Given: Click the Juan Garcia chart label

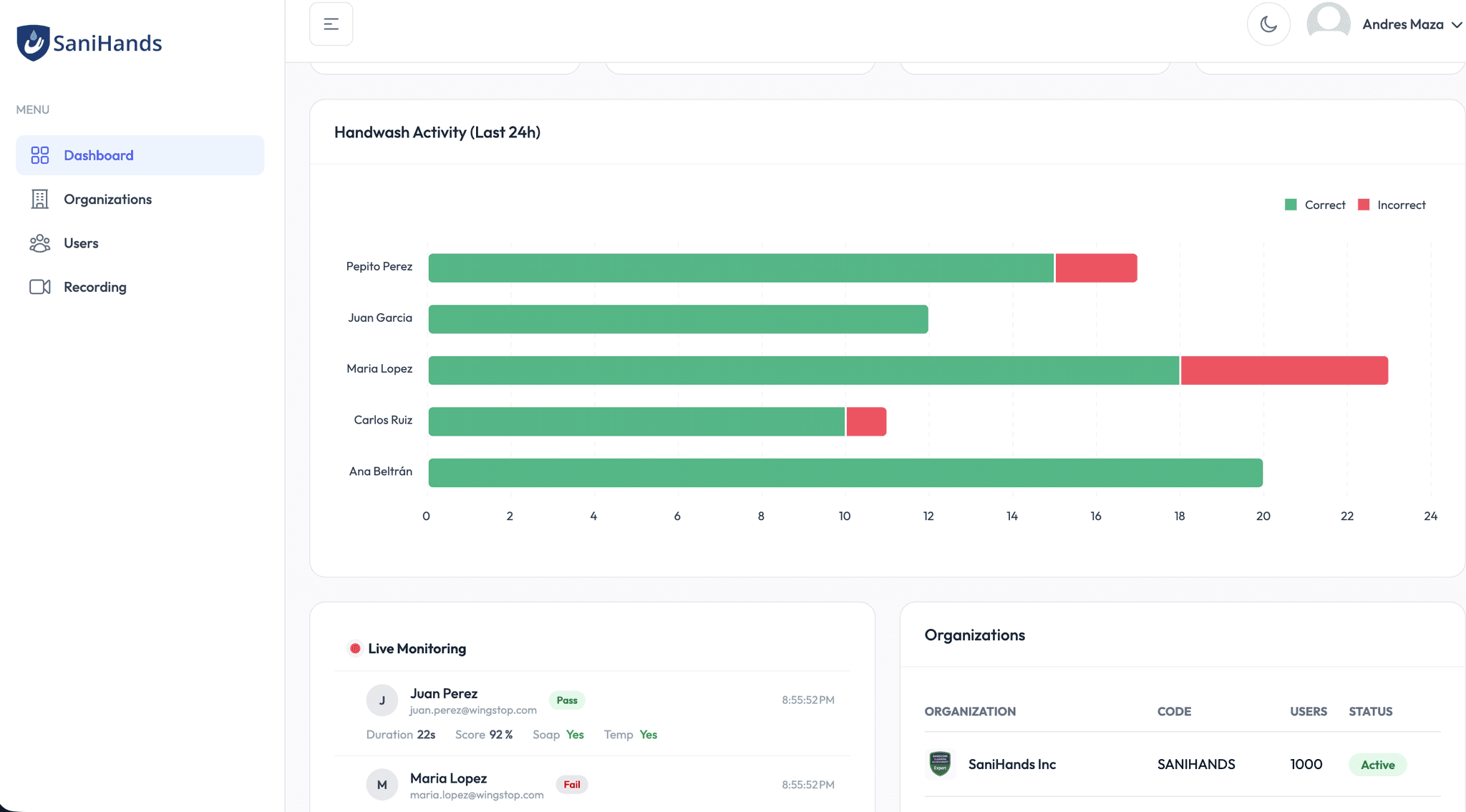Looking at the screenshot, I should point(380,318).
